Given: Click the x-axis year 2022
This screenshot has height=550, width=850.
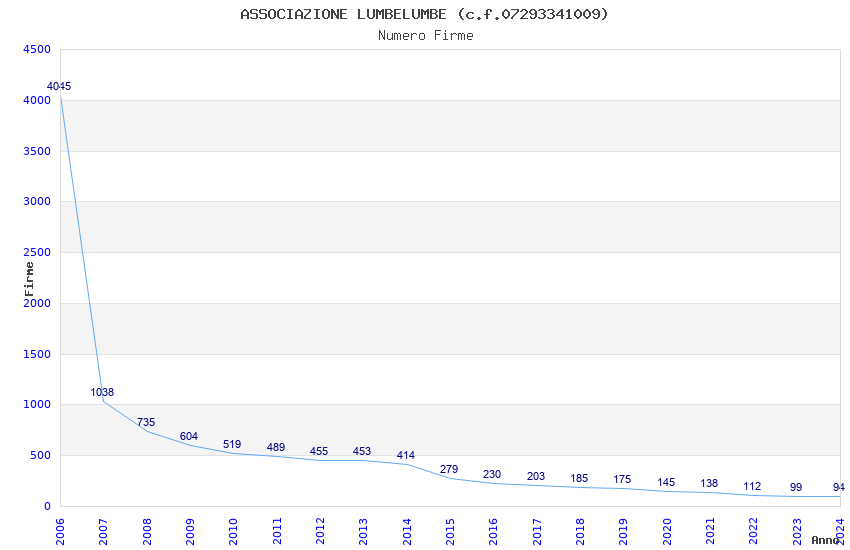Looking at the screenshot, I should tap(754, 532).
